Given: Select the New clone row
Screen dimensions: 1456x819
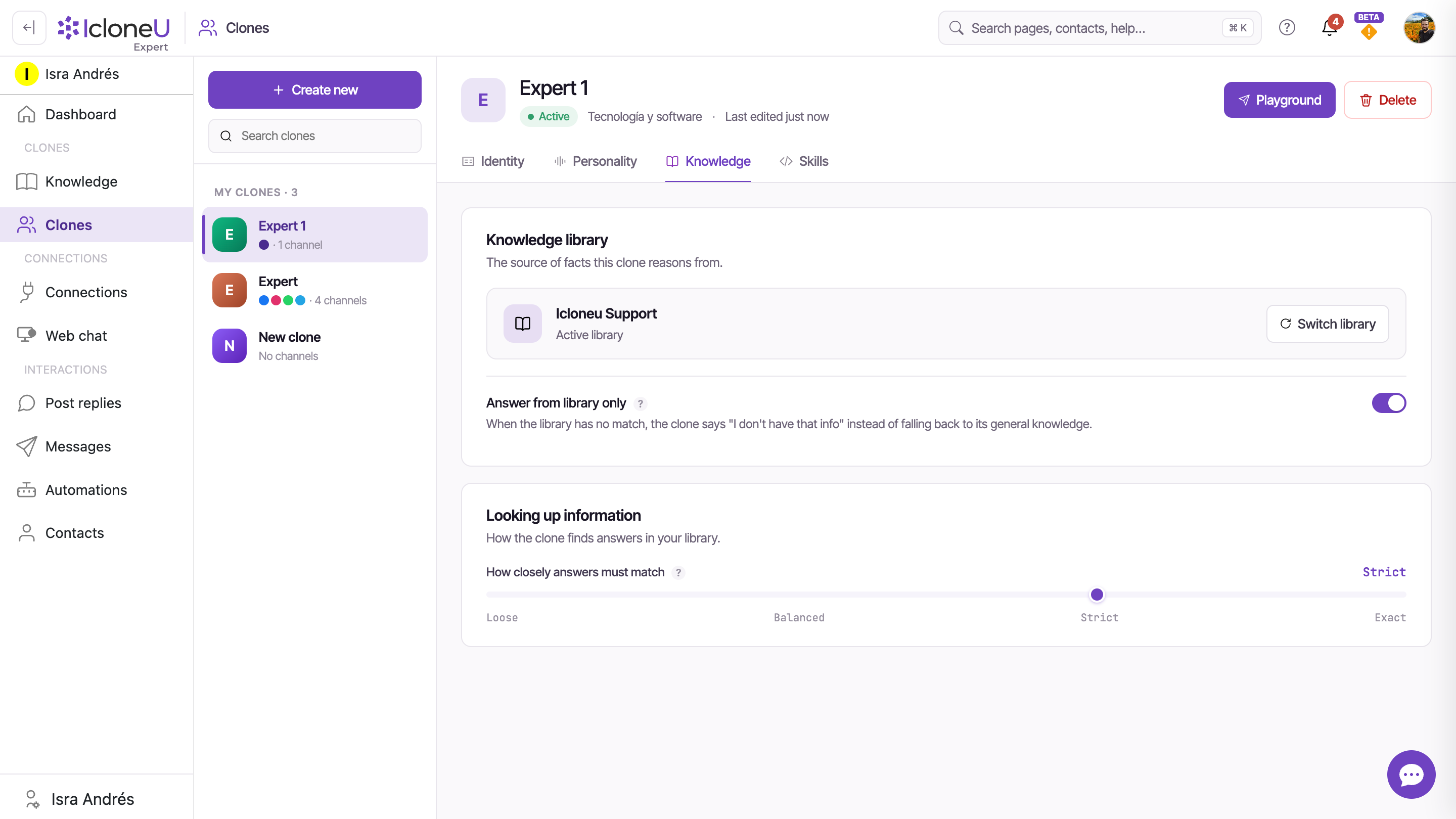Looking at the screenshot, I should [x=315, y=345].
